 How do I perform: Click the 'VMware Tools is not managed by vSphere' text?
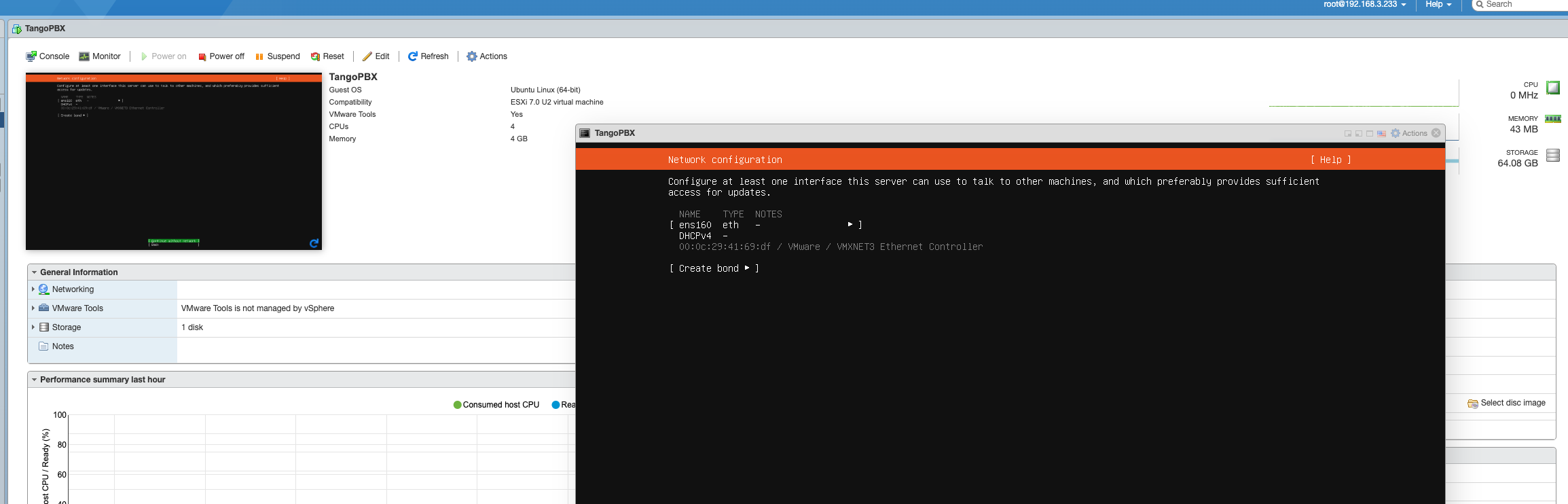[258, 308]
